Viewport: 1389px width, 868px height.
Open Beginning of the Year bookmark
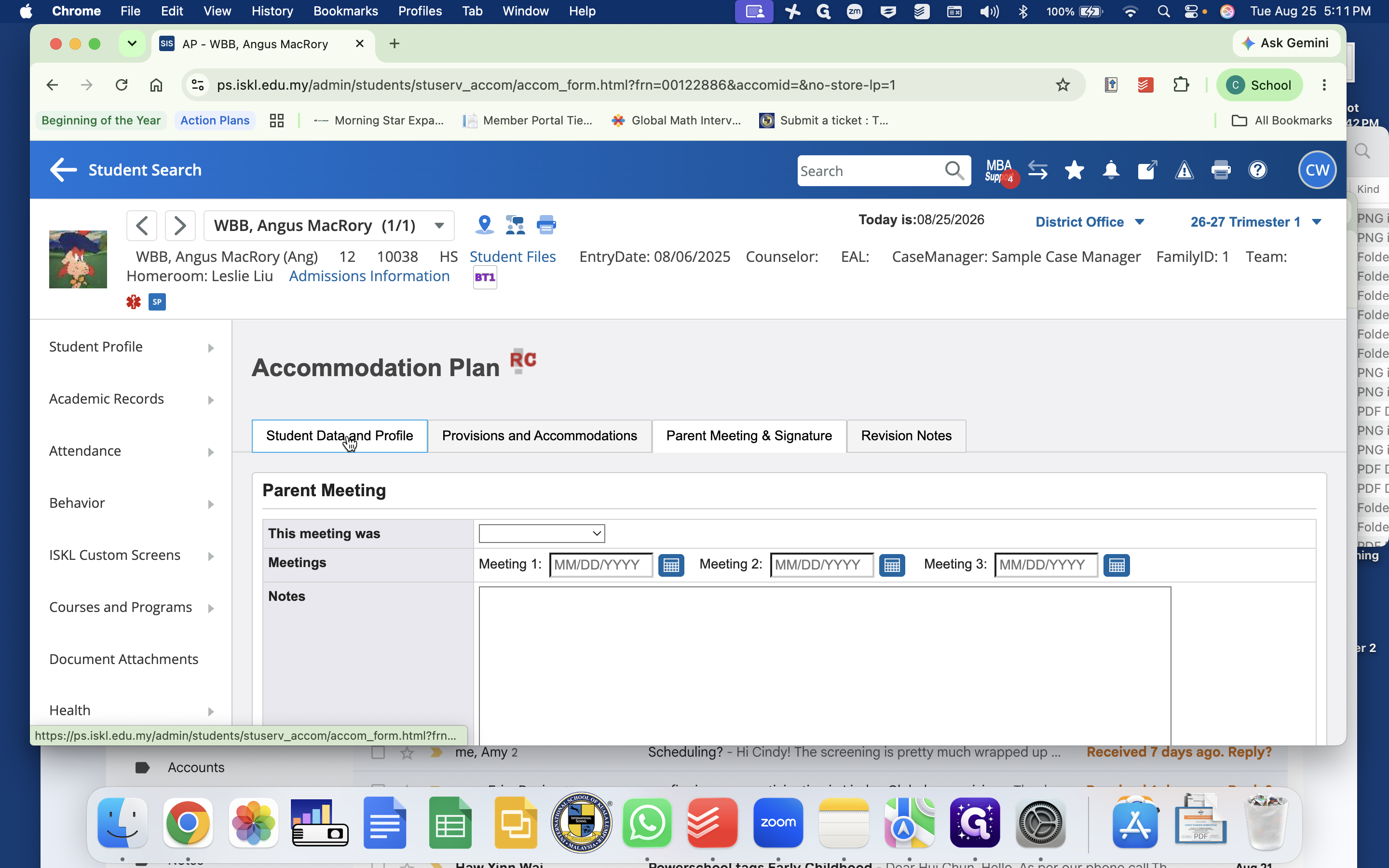click(x=101, y=121)
